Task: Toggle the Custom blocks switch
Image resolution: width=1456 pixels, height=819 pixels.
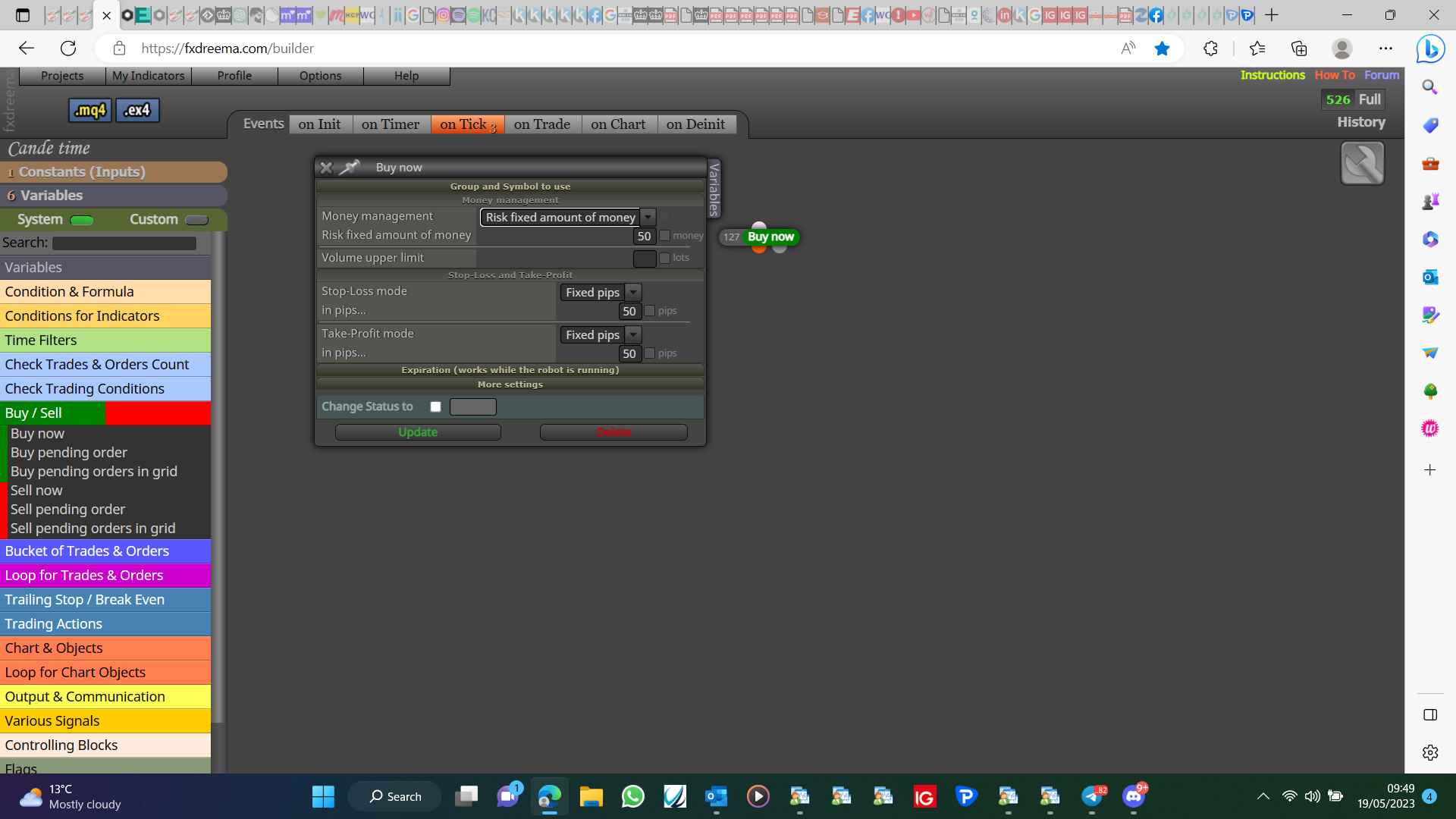Action: 196,220
